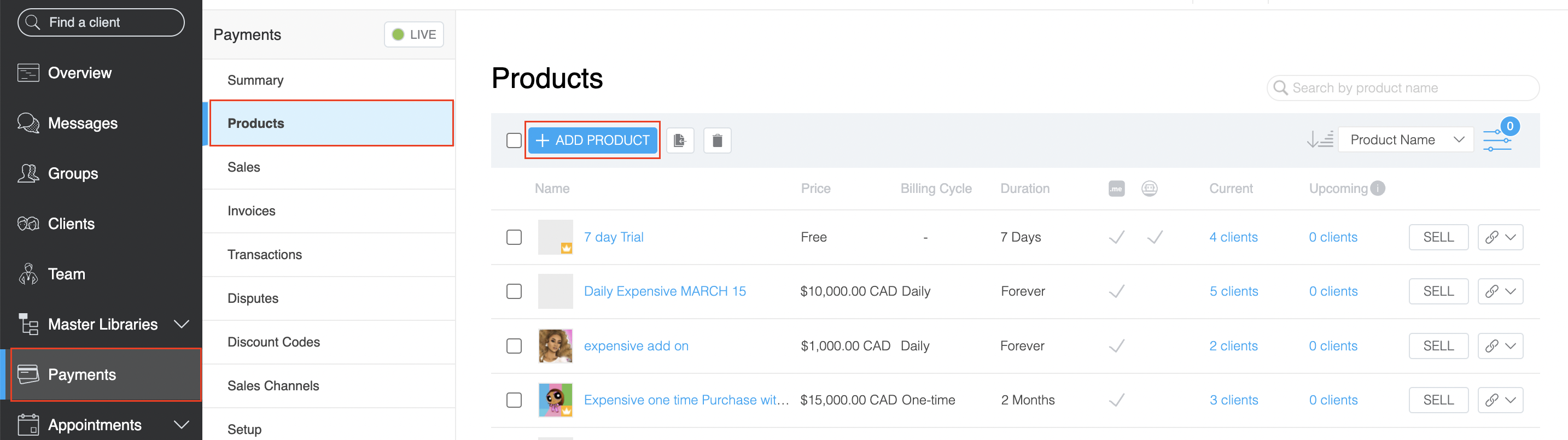Open the Product Name sort dropdown

1405,140
